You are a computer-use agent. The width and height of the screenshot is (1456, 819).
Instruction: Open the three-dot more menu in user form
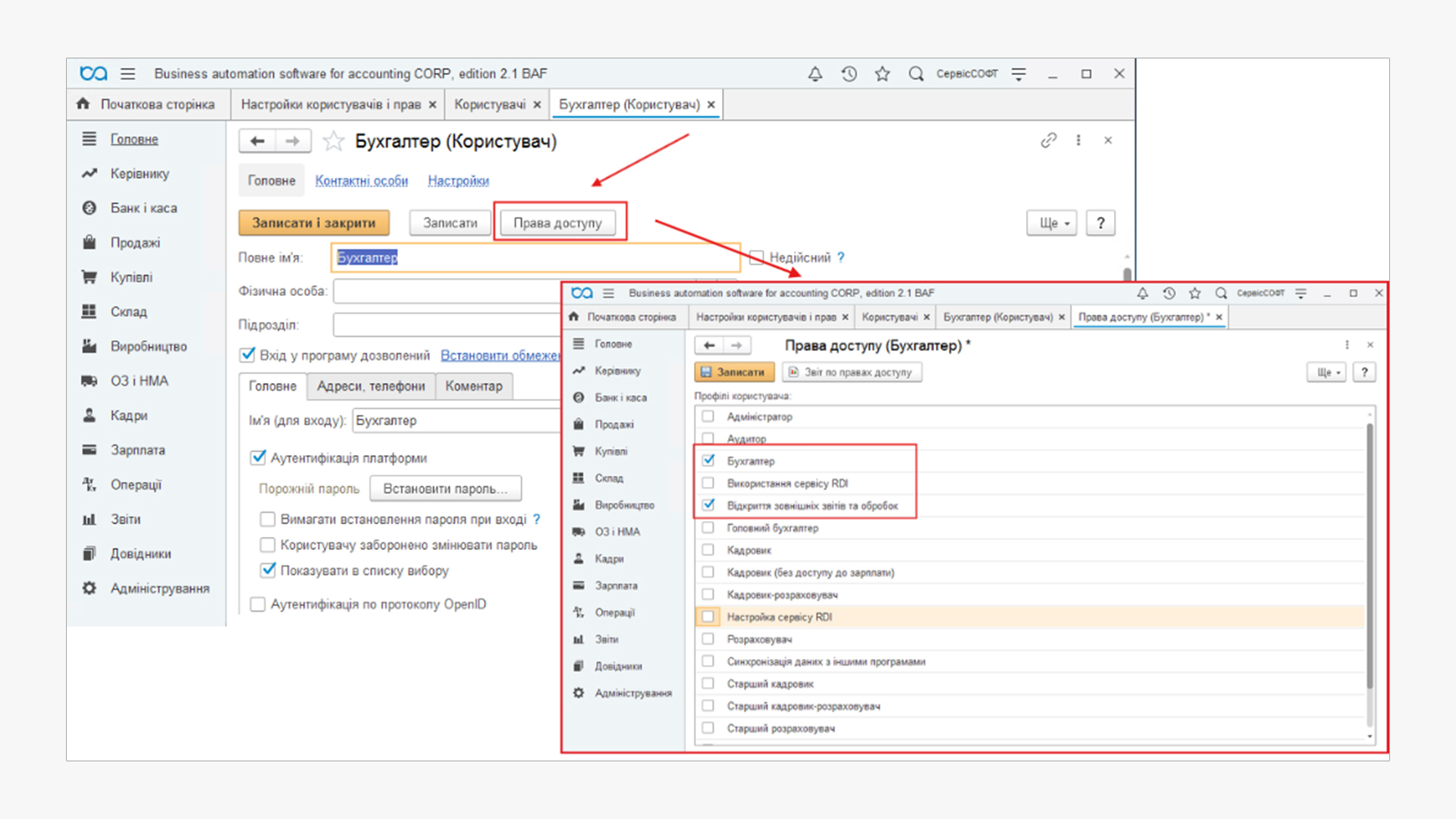[x=1078, y=140]
